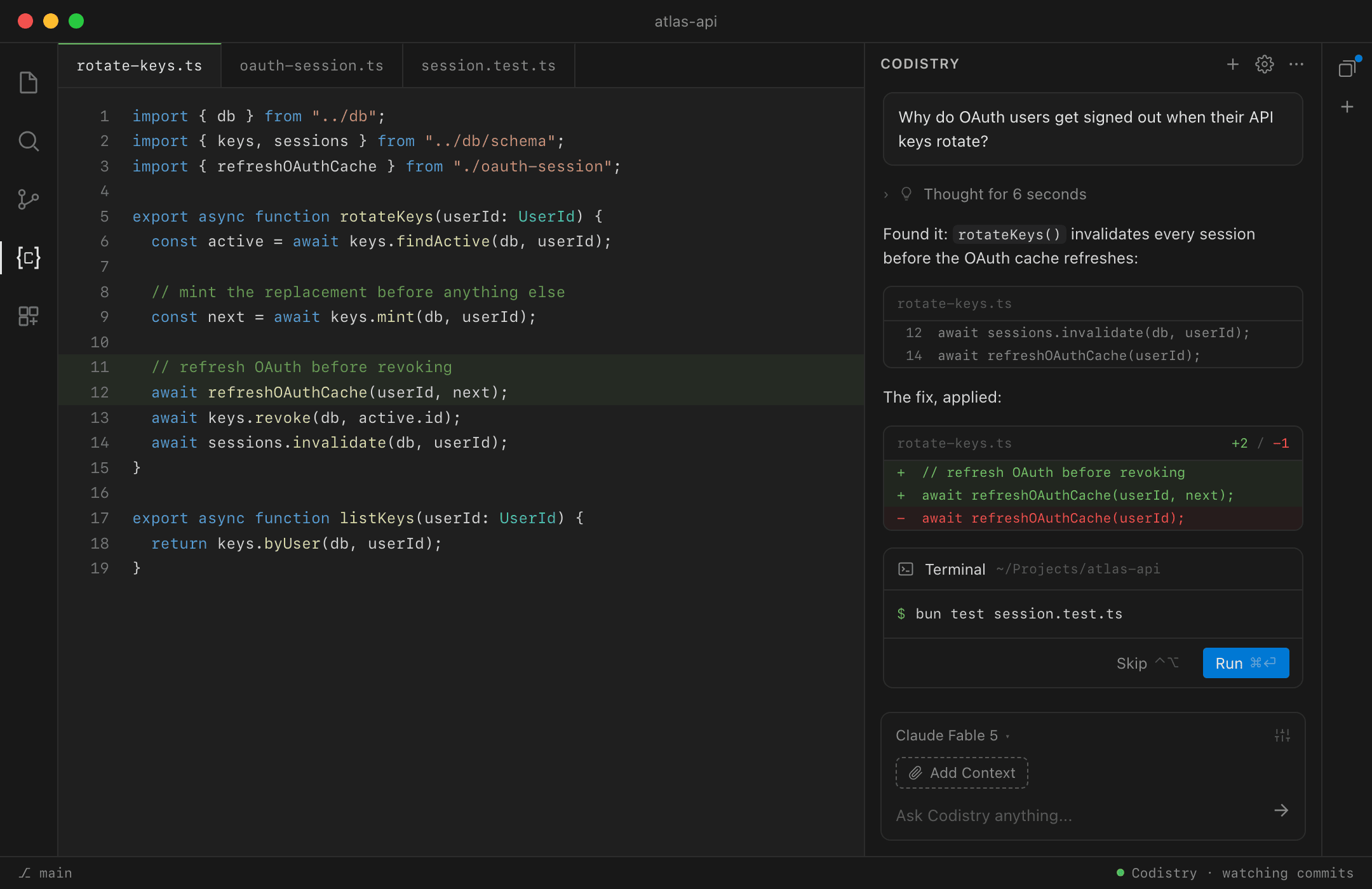Click the green Codistry status dot
Viewport: 1372px width, 889px height.
click(1120, 872)
